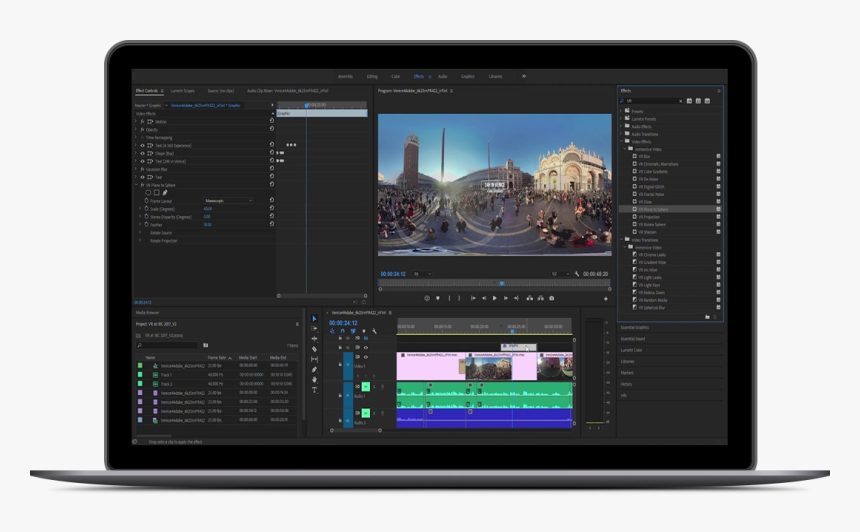
Task: Toggle visibility of Text (A 360 Experience)
Action: 141,145
